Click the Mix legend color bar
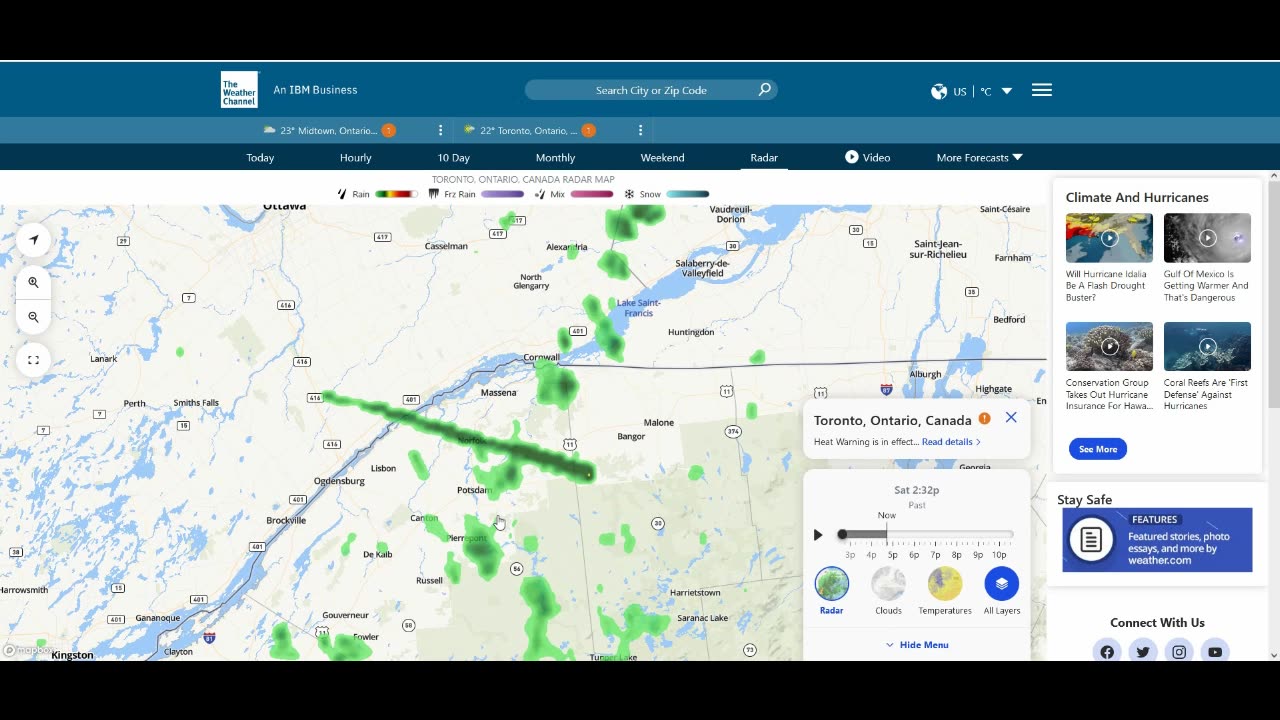The image size is (1280, 720). point(592,194)
